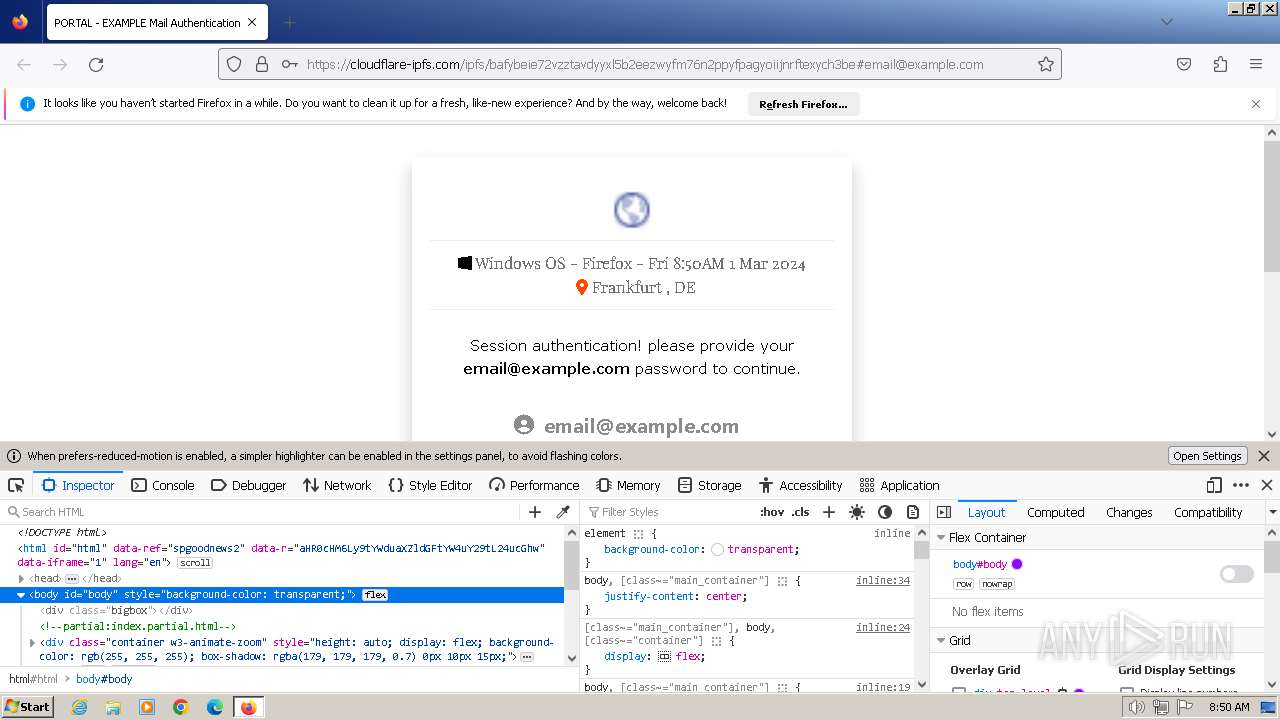Toggle the flexbox overlay switch

click(x=1236, y=574)
